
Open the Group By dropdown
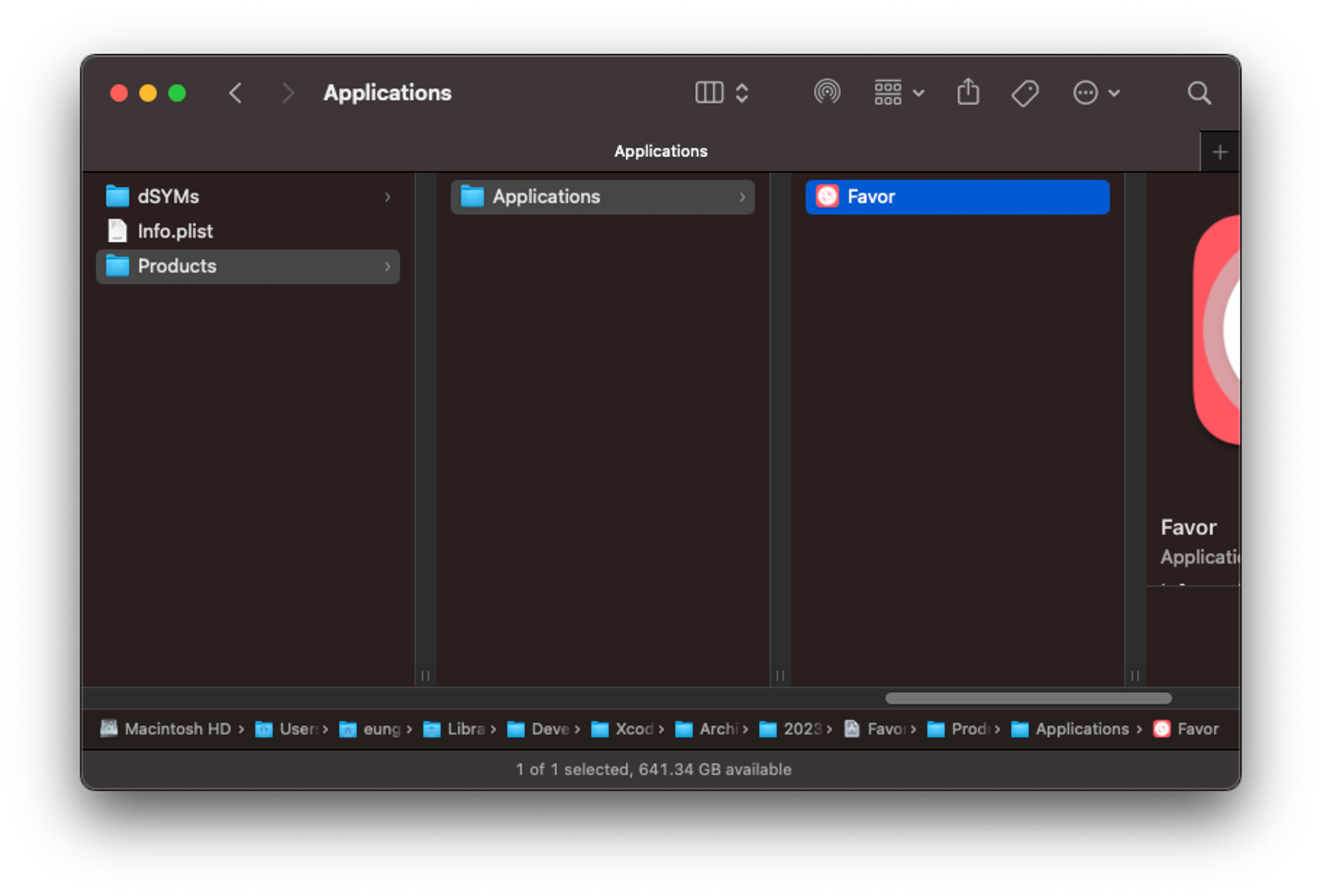click(898, 92)
